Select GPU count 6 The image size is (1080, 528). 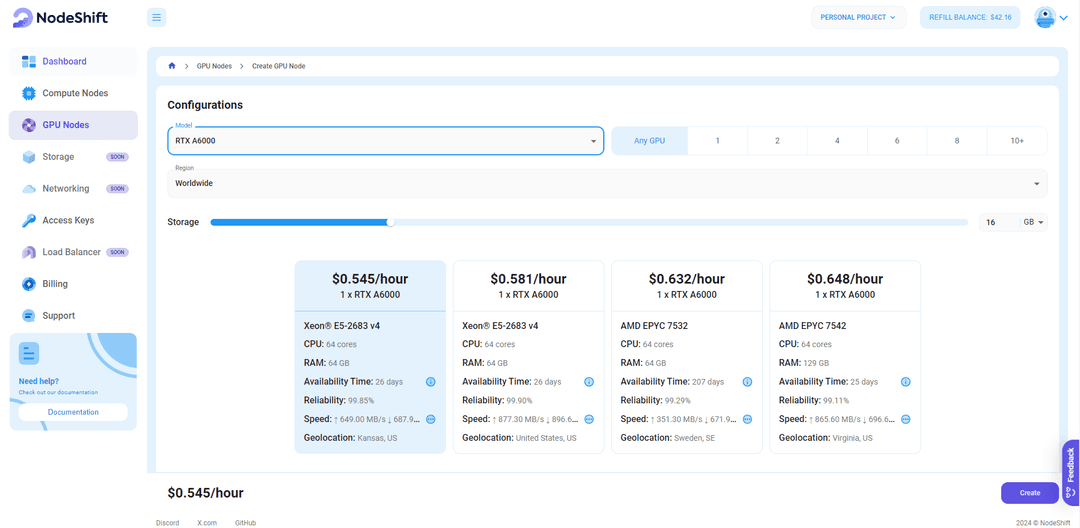tap(897, 140)
